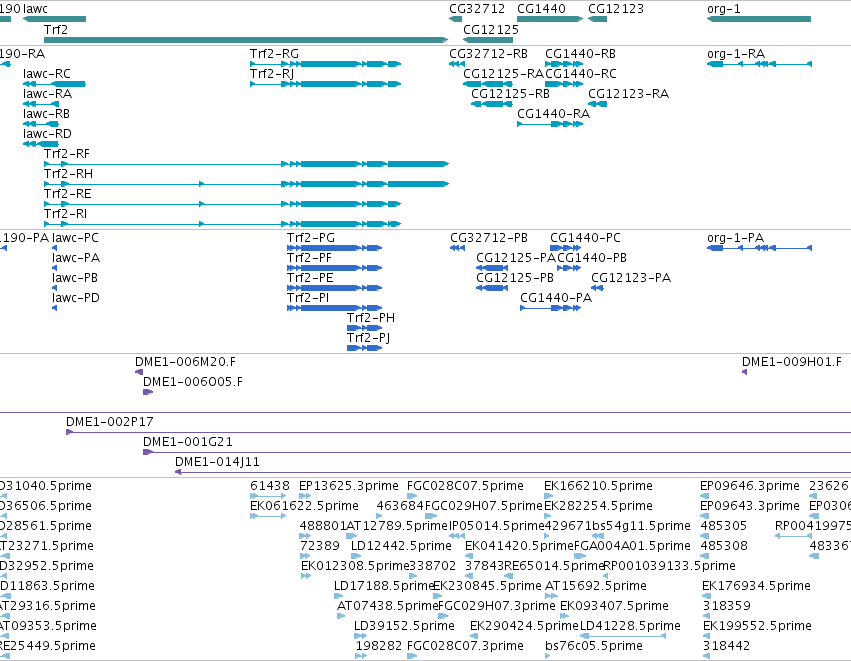Viewport: 851px width, 661px height.
Task: Open EST LD39152.5prime
Action: click(404, 626)
